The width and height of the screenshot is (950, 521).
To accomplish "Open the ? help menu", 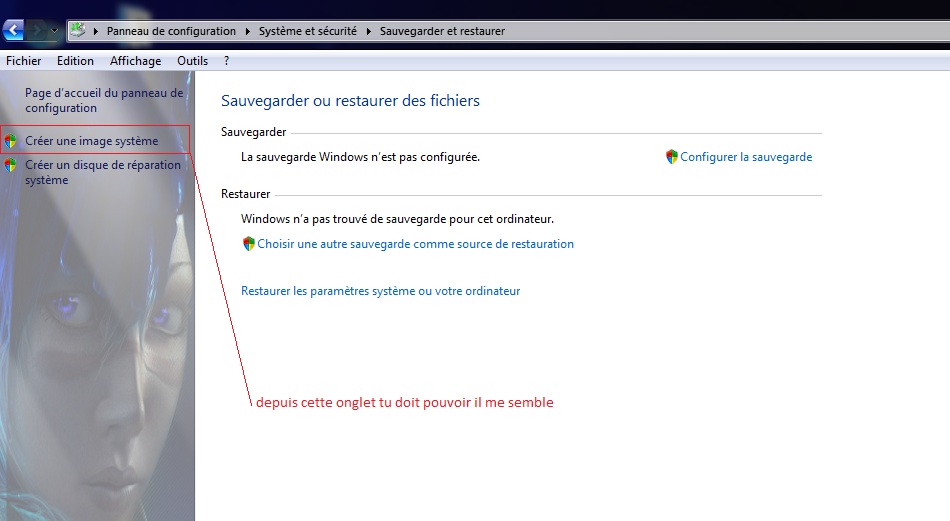I will 227,61.
